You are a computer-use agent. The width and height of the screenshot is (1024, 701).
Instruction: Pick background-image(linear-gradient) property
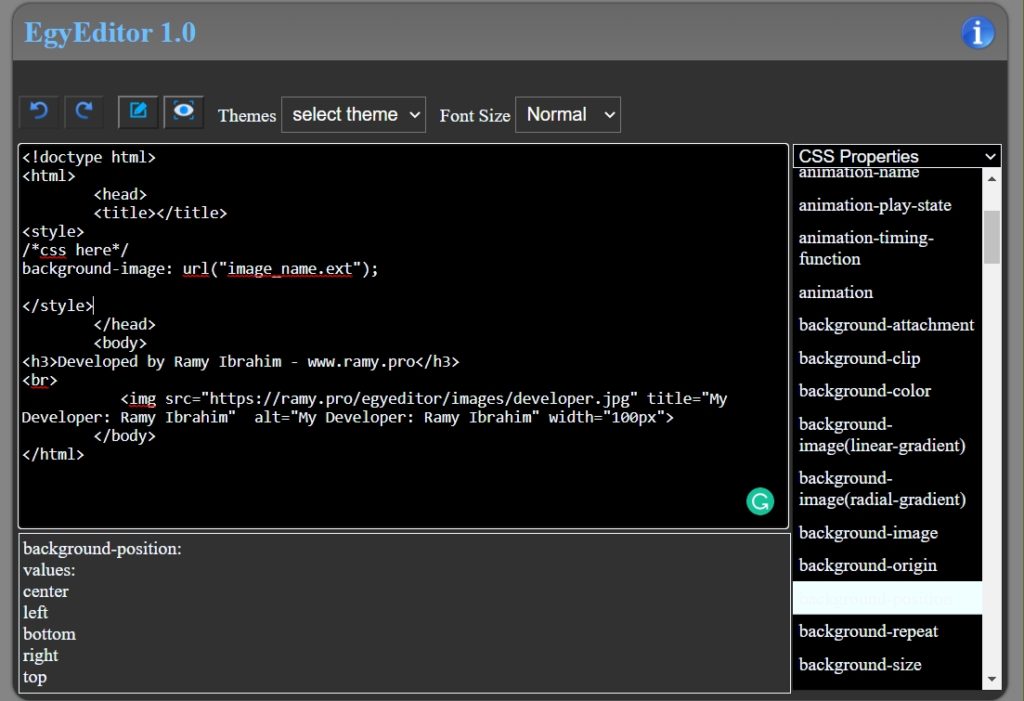pos(881,435)
